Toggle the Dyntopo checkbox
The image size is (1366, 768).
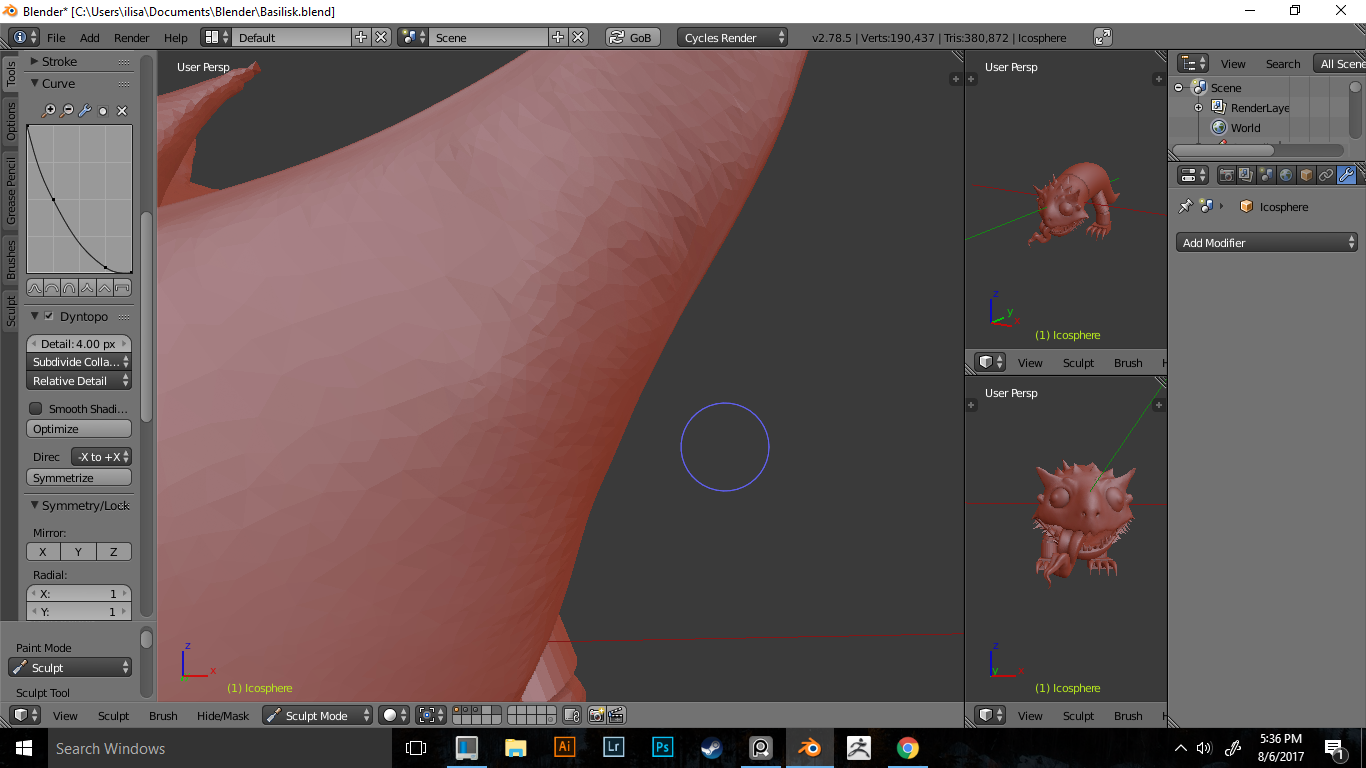tap(49, 316)
